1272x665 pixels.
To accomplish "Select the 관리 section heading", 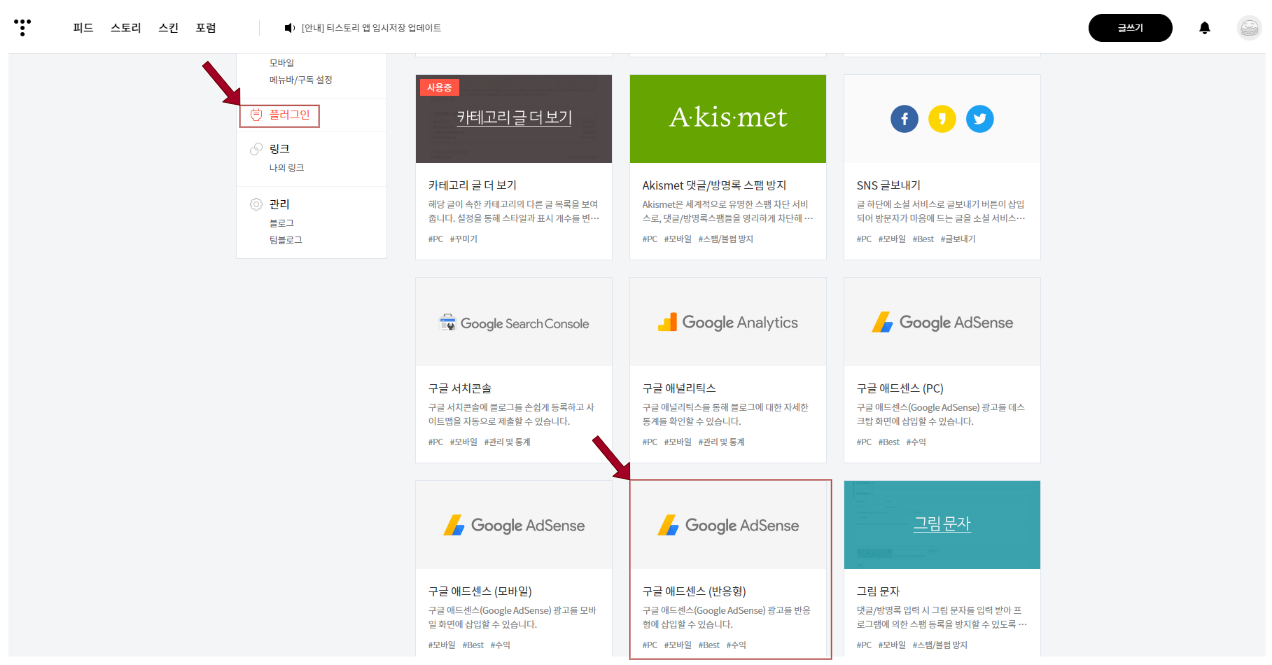I will pos(279,204).
